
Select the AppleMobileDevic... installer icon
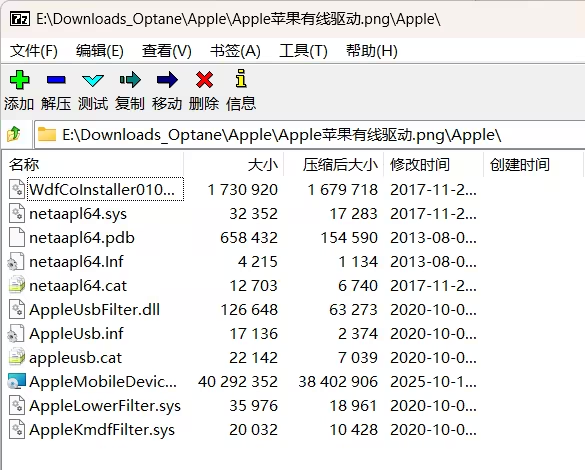17,381
